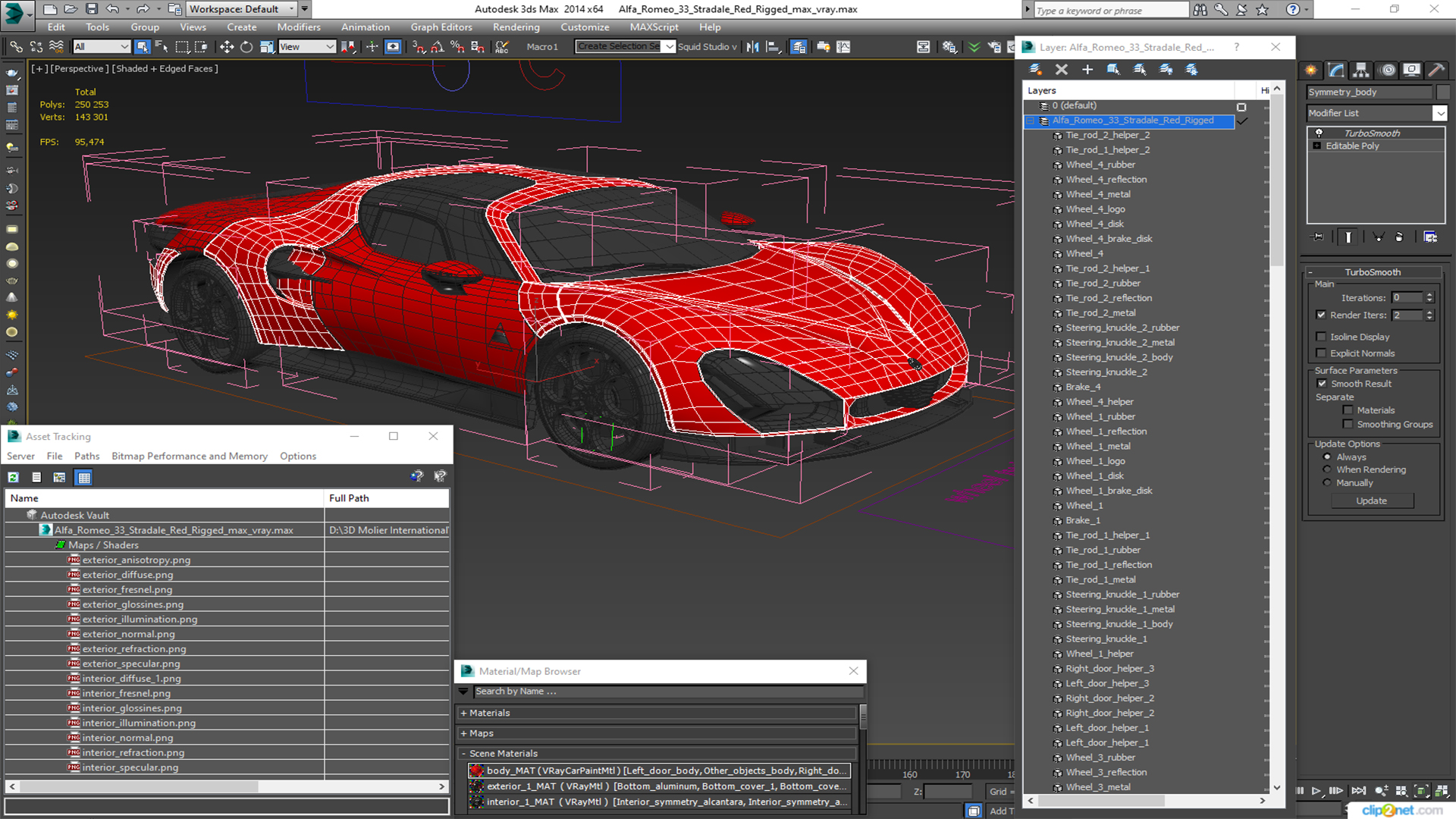
Task: Click Select Highlighted Objects and Layers icon
Action: tap(1113, 69)
